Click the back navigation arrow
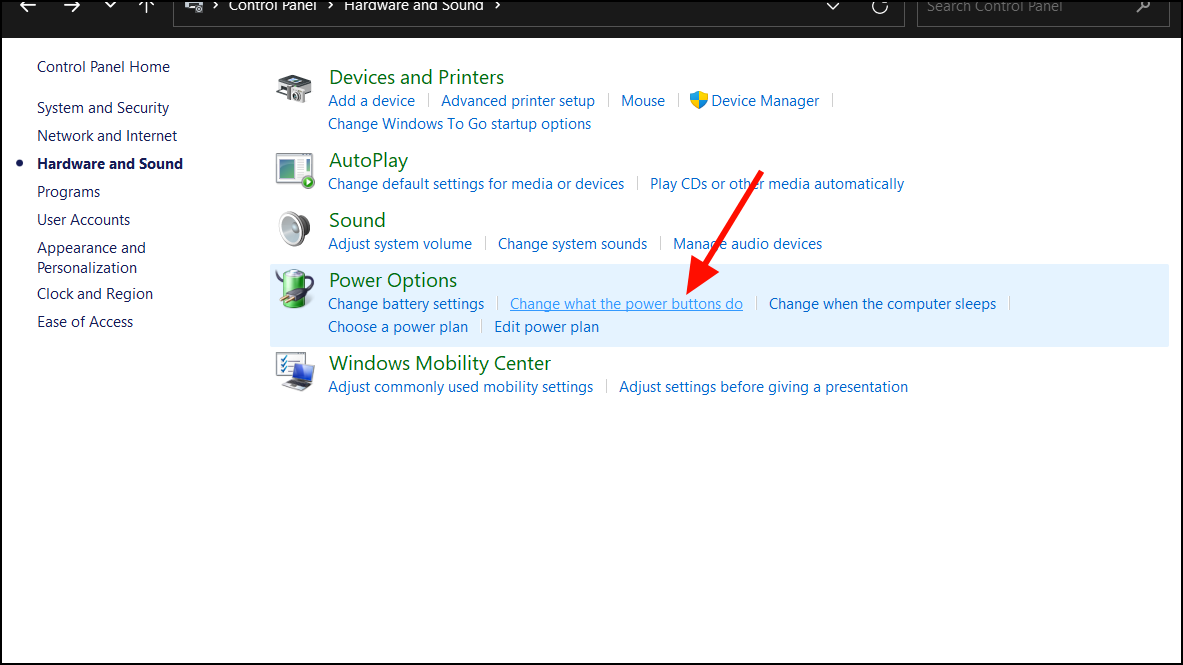The height and width of the screenshot is (665, 1183). 26,8
